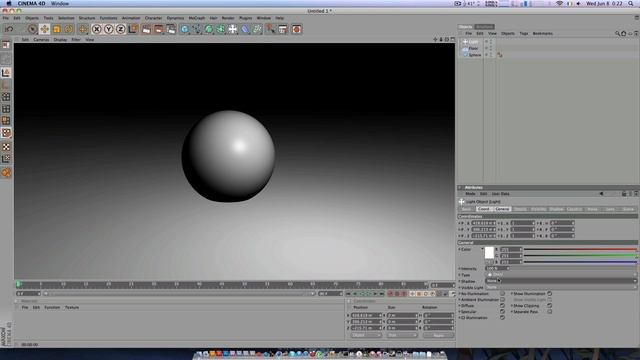
Task: Select the Live Selection tool
Action: click(x=33, y=29)
